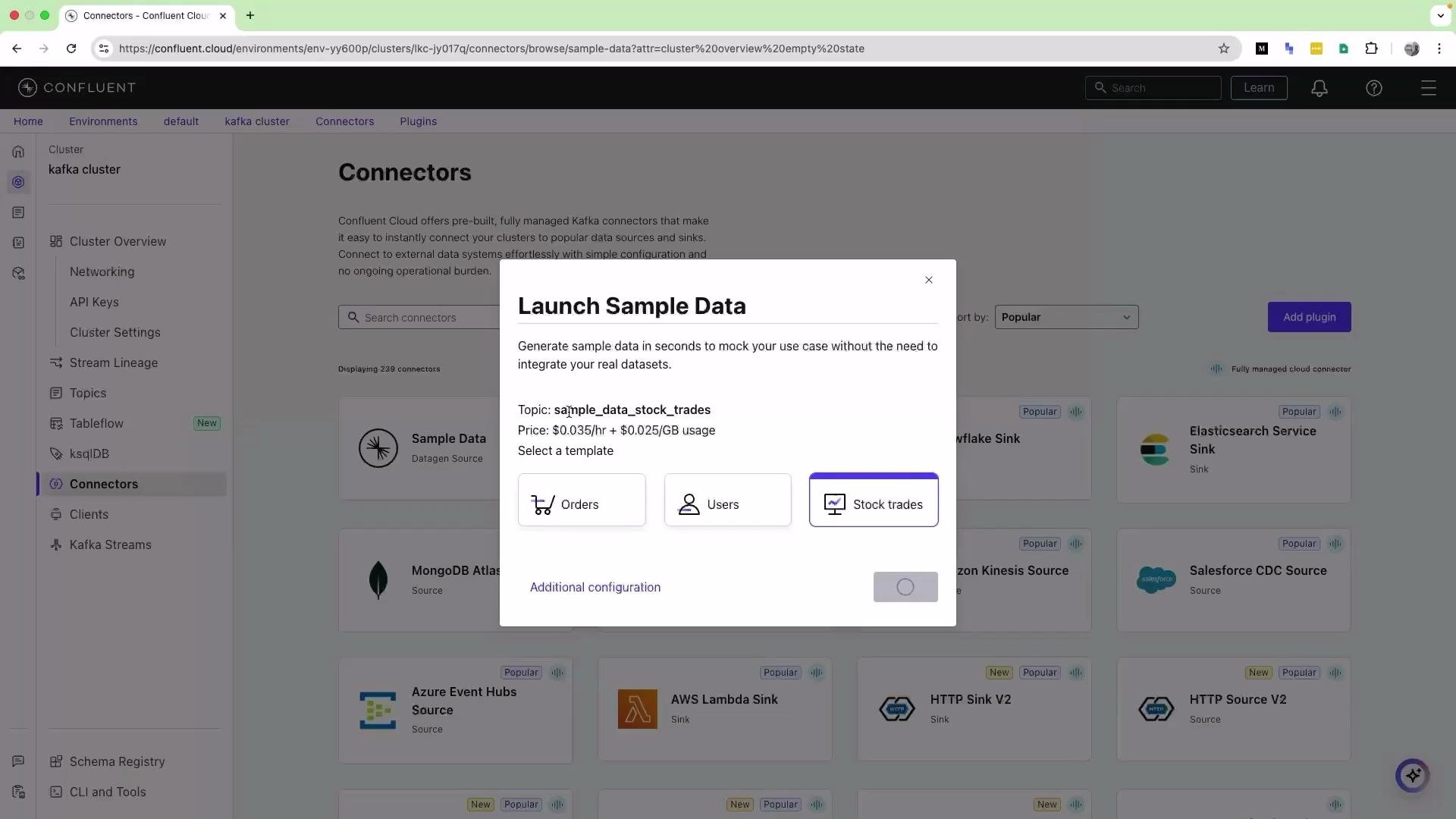Image resolution: width=1456 pixels, height=819 pixels.
Task: Go to Environments breadcrumb
Action: [103, 121]
